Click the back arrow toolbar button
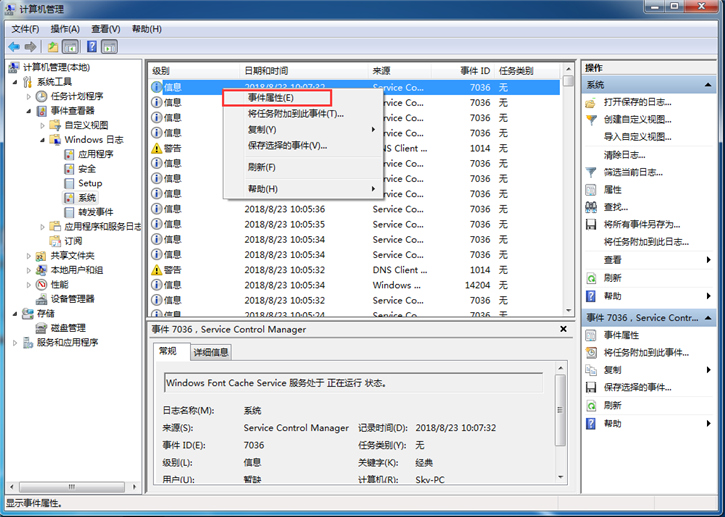Image resolution: width=725 pixels, height=517 pixels. (14, 46)
